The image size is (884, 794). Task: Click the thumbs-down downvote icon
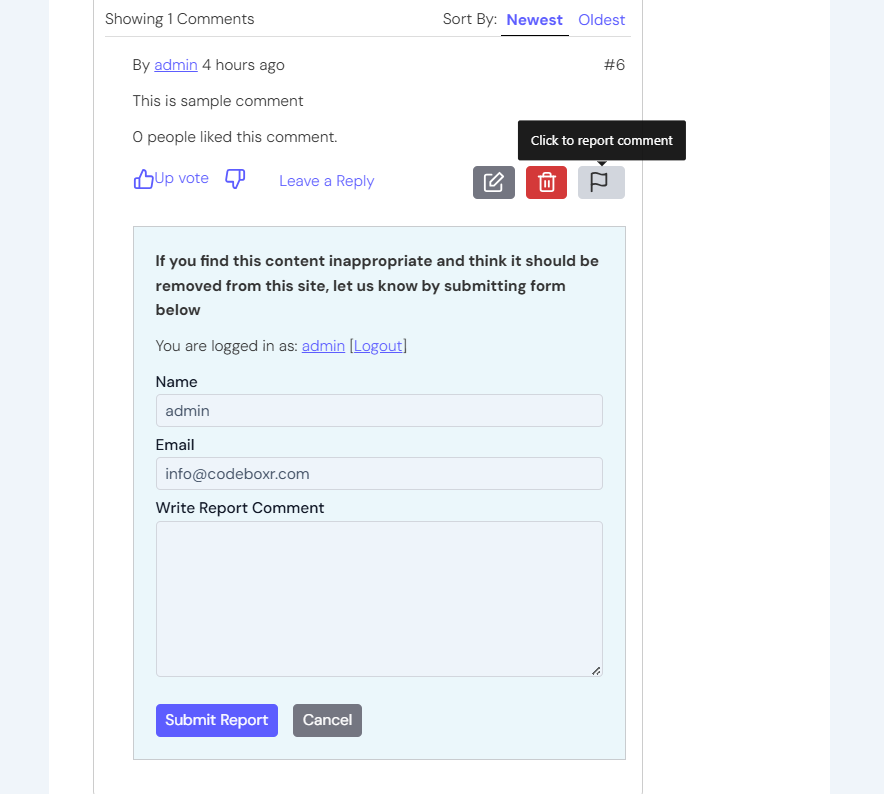[235, 179]
